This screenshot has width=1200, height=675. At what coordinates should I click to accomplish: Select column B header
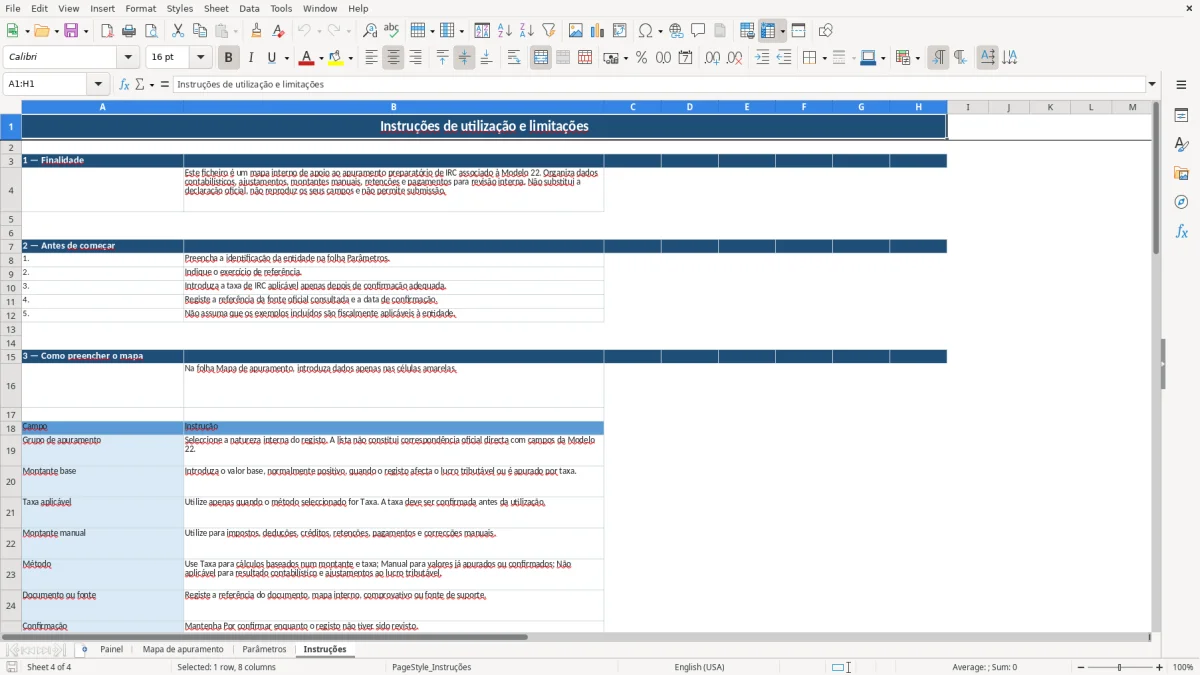pyautogui.click(x=393, y=107)
